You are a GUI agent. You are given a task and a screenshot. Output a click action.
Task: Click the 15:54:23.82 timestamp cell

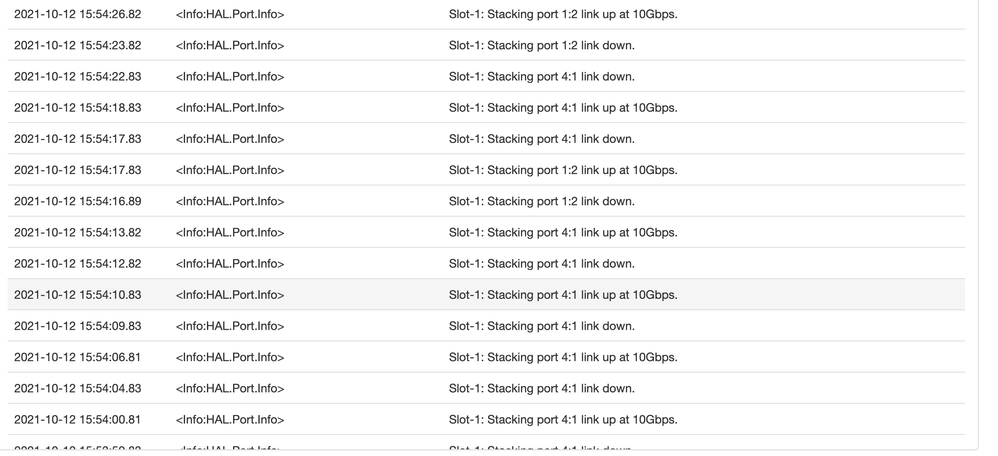pyautogui.click(x=78, y=46)
